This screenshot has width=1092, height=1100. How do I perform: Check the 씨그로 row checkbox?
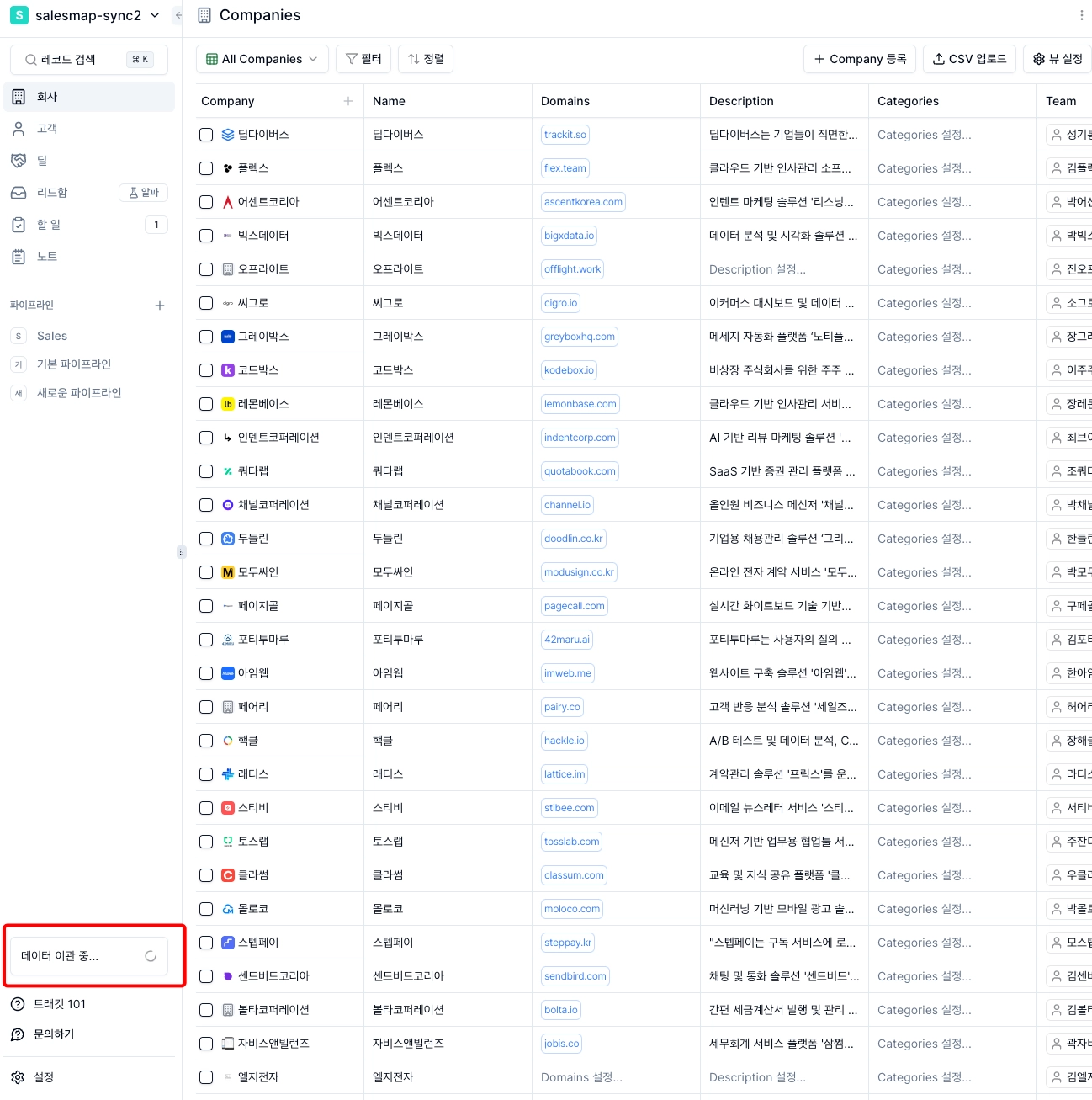coord(206,303)
